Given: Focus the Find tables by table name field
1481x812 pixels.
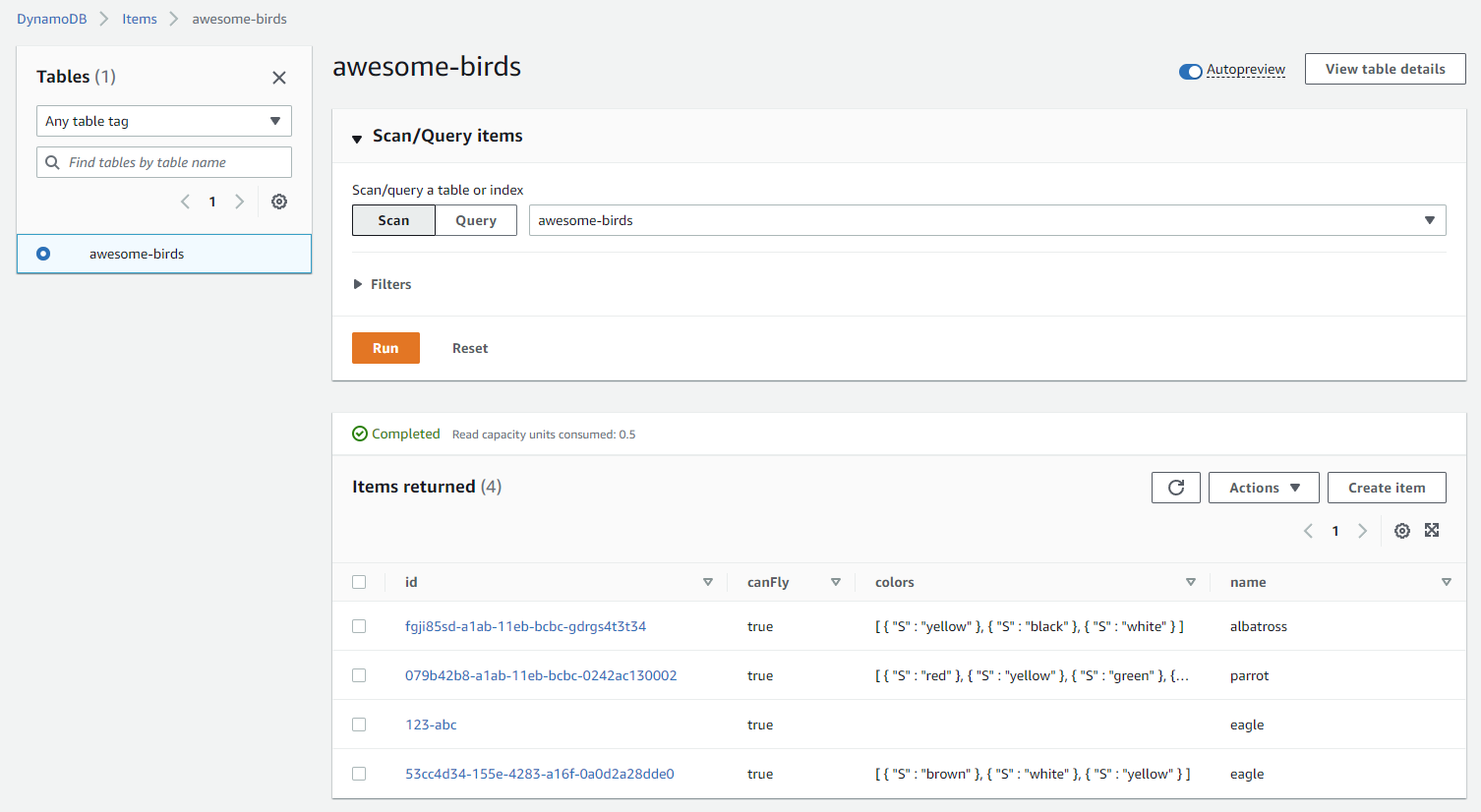Looking at the screenshot, I should 164,162.
